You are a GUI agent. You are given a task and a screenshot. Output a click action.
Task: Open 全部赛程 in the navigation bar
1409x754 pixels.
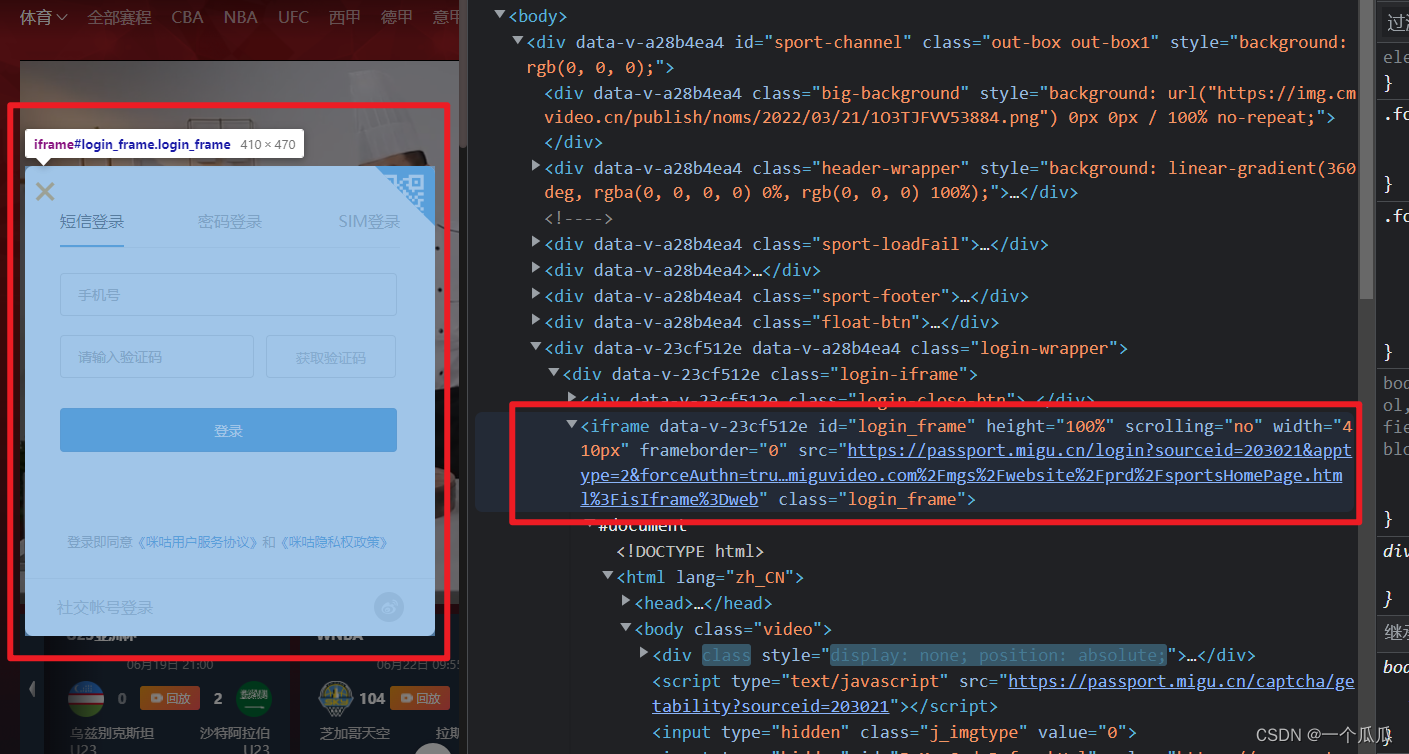(119, 17)
